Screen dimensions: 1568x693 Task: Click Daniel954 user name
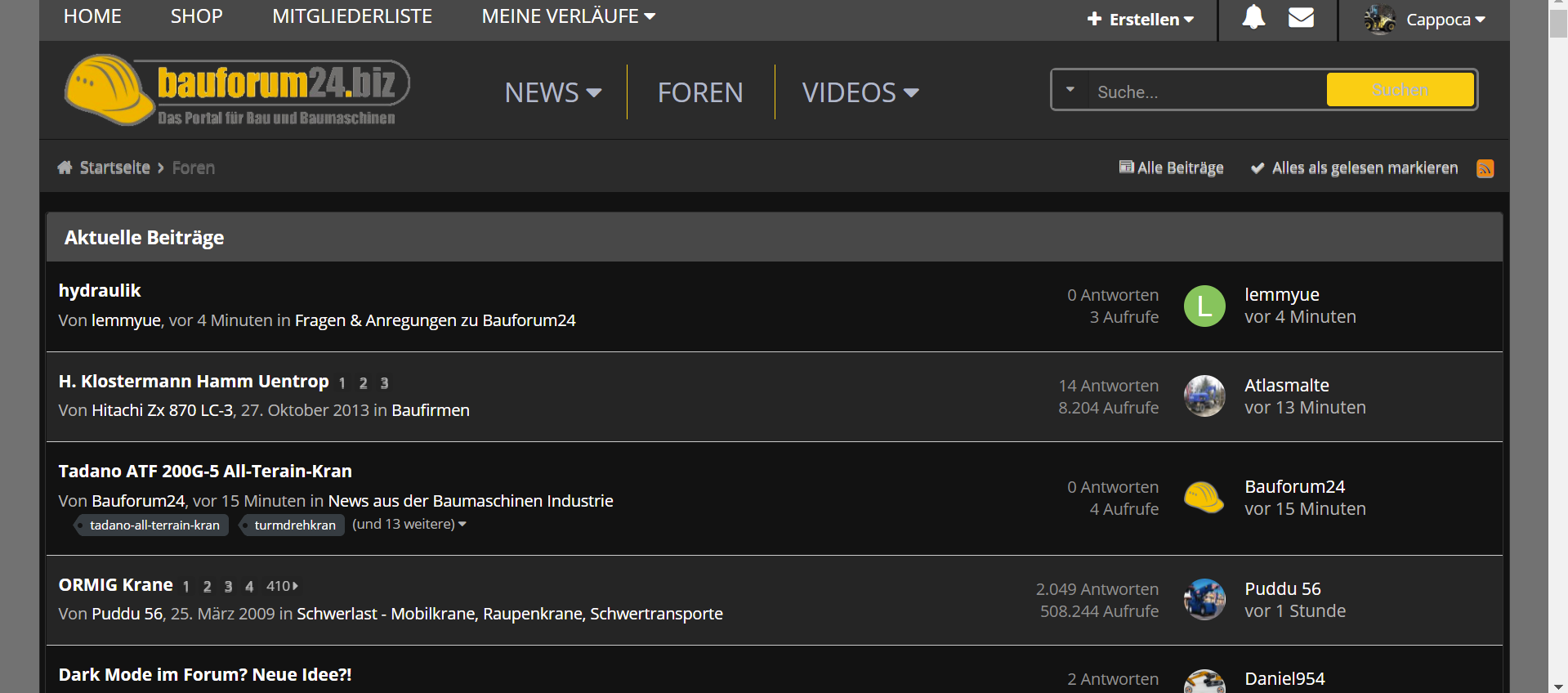coord(1284,678)
